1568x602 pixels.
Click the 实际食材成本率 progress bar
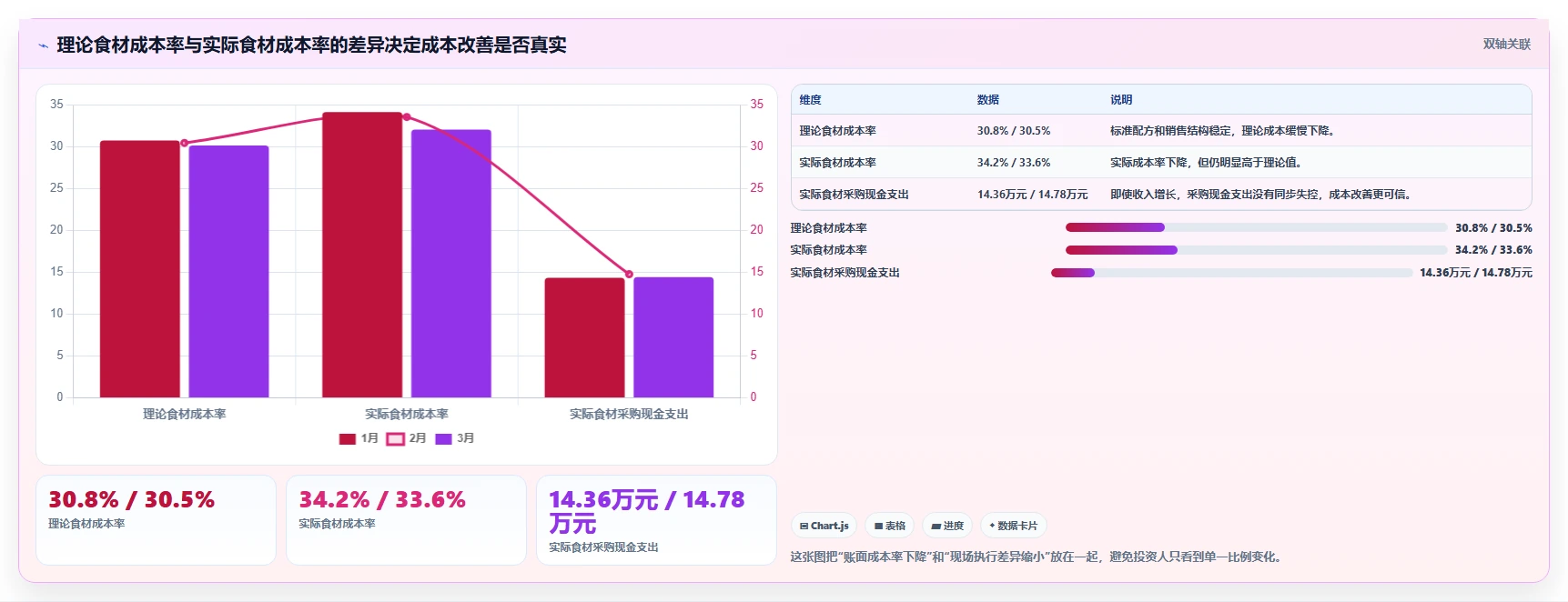[1256, 250]
